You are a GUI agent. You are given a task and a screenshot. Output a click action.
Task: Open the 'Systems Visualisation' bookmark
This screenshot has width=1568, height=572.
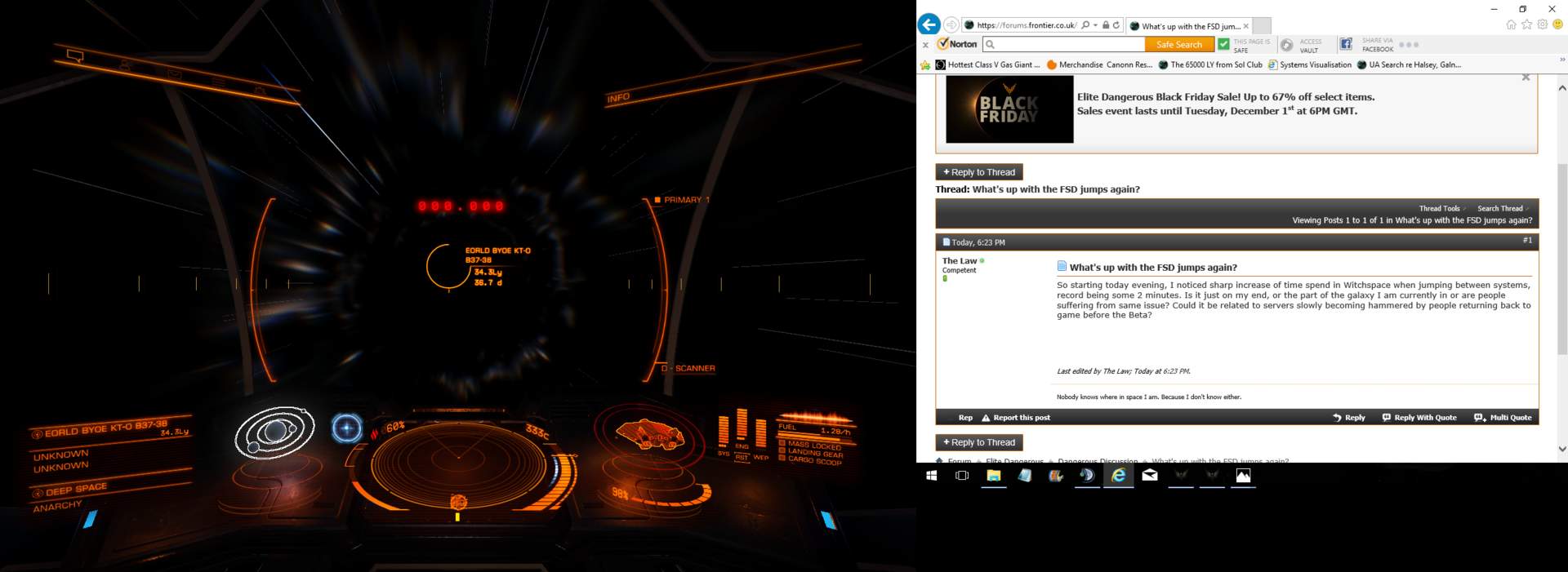pyautogui.click(x=1310, y=64)
